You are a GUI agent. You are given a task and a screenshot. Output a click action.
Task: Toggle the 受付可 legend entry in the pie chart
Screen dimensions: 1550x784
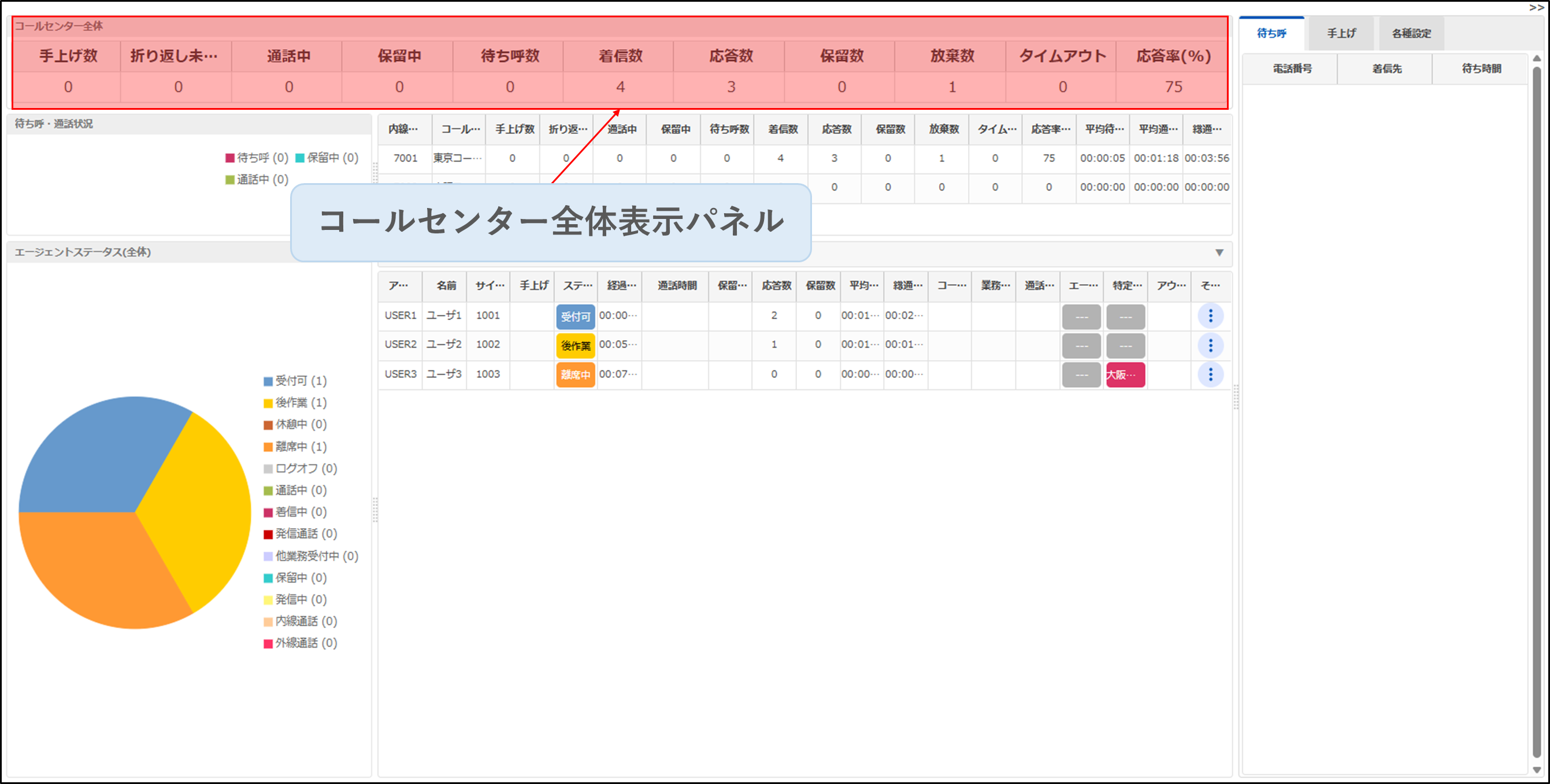coord(295,381)
